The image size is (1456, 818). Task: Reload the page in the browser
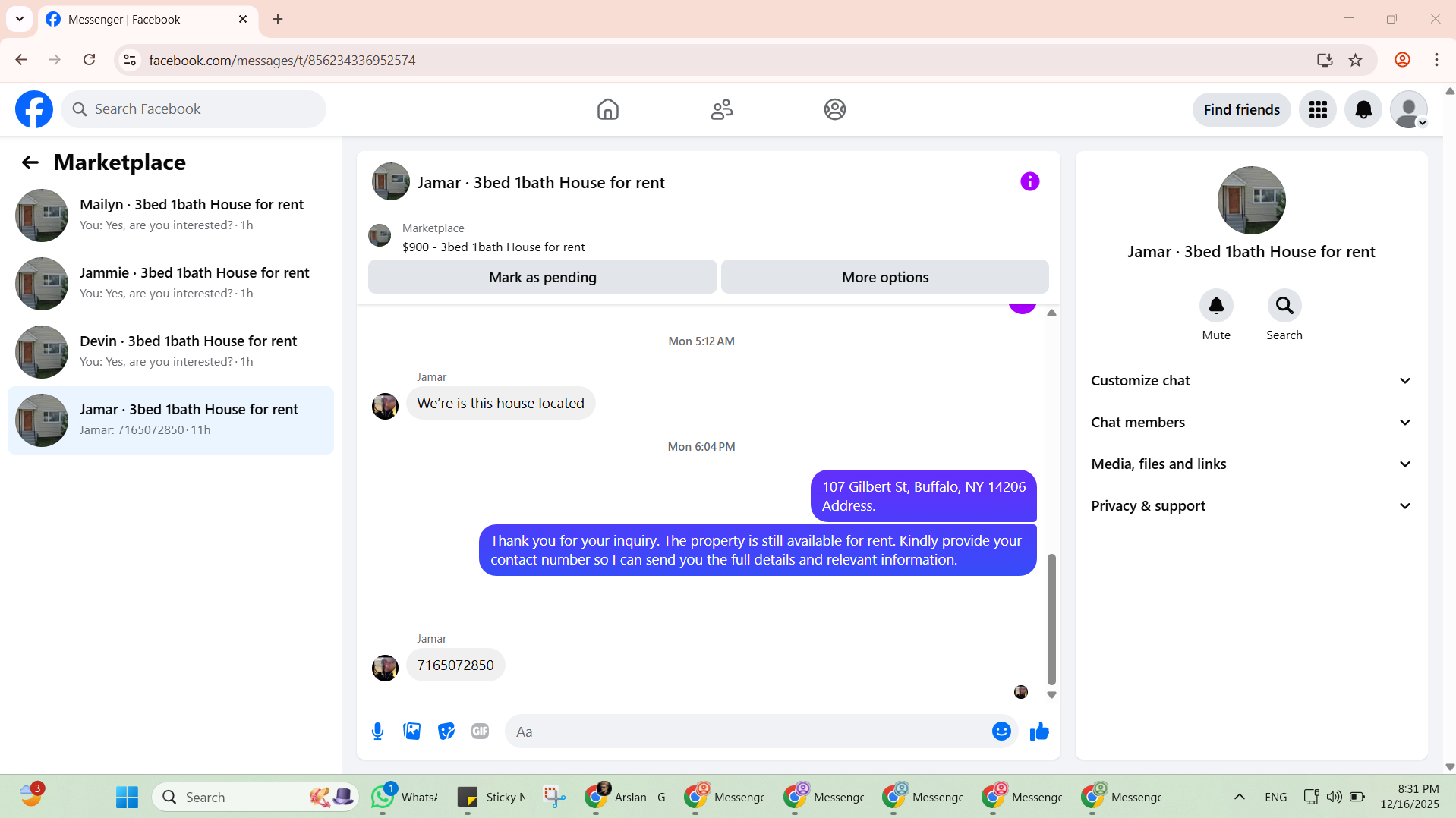point(89,60)
